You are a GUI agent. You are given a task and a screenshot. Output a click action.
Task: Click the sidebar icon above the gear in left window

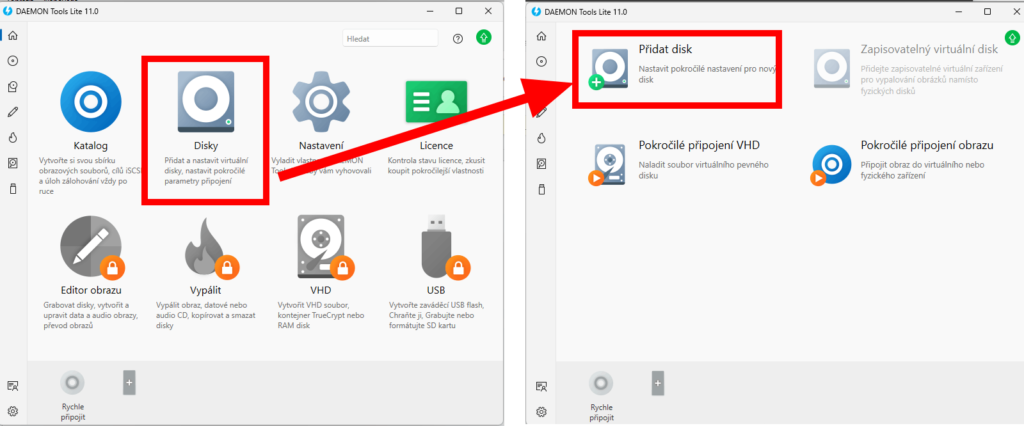(12, 385)
